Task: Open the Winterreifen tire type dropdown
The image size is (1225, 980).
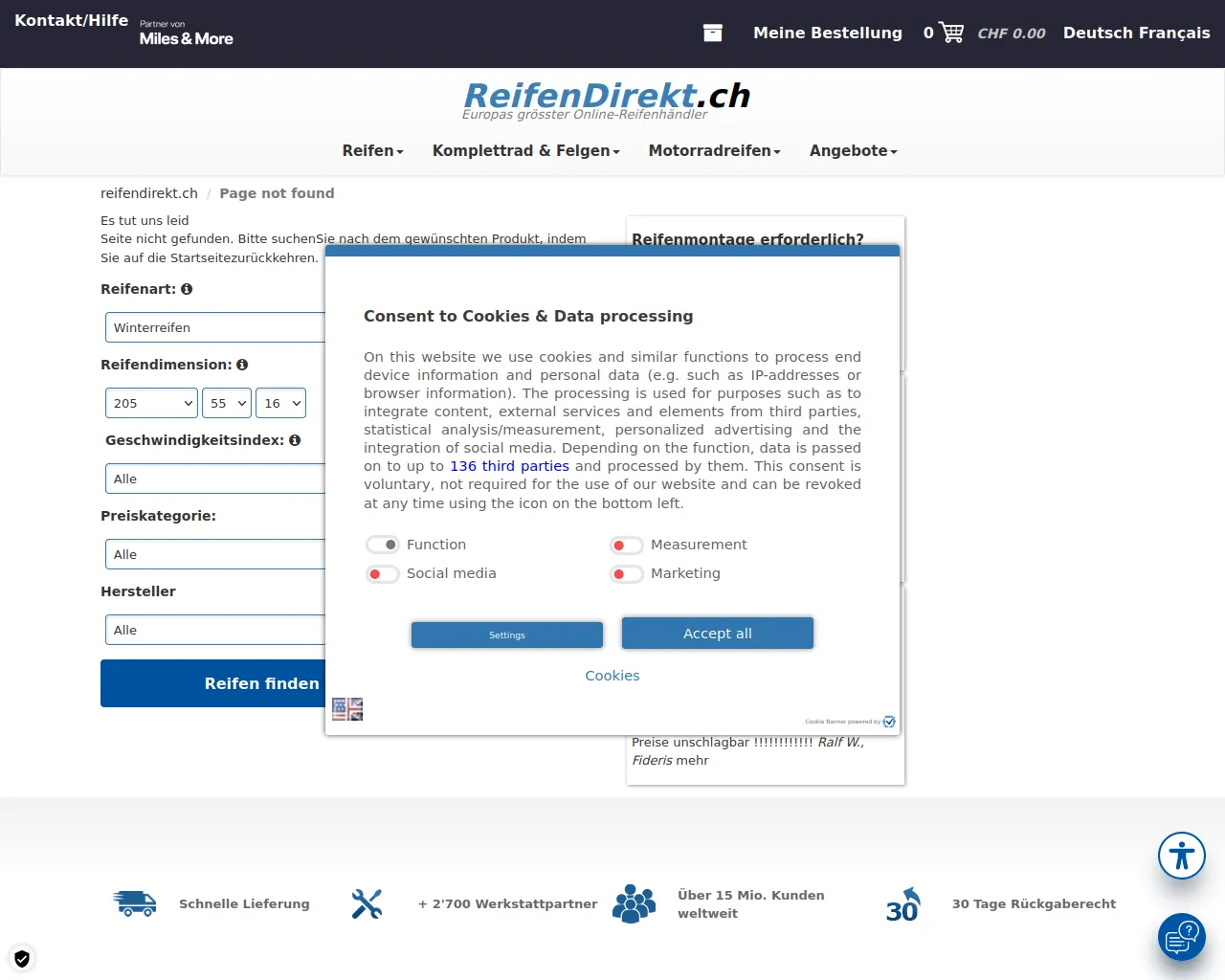Action: click(215, 327)
